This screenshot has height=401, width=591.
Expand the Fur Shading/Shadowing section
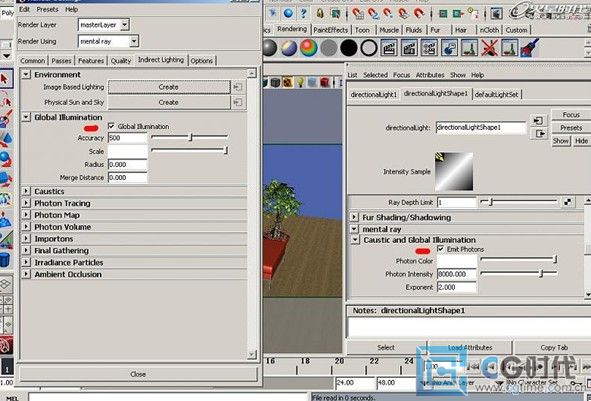tap(354, 217)
